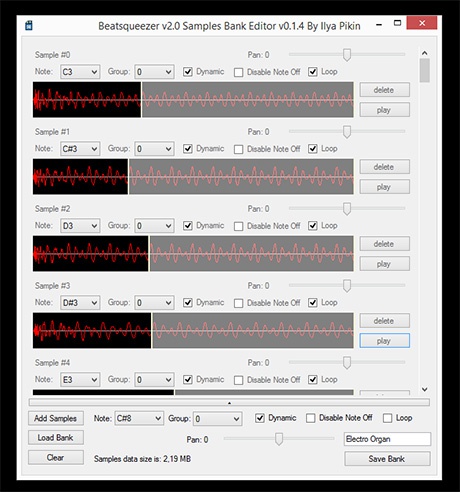Click the Save Bank button
The image size is (460, 492).
[x=387, y=459]
